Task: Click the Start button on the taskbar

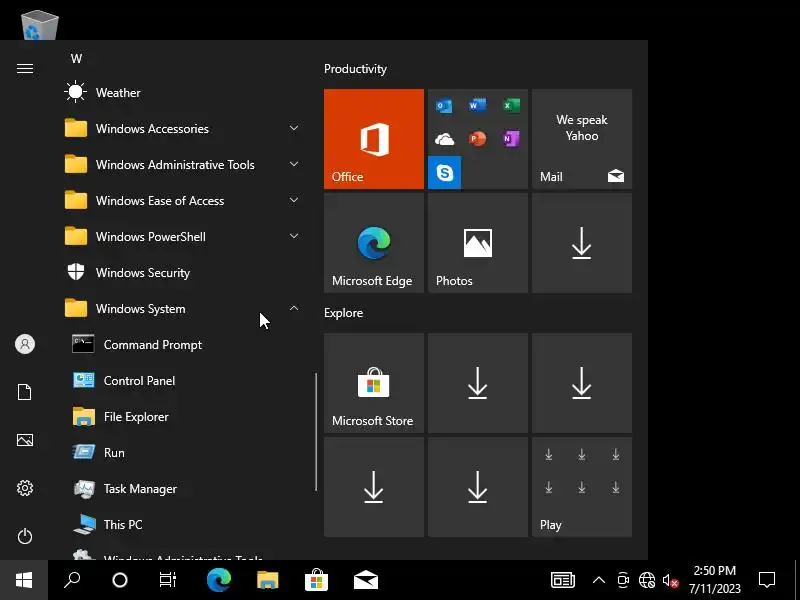Action: pos(24,580)
